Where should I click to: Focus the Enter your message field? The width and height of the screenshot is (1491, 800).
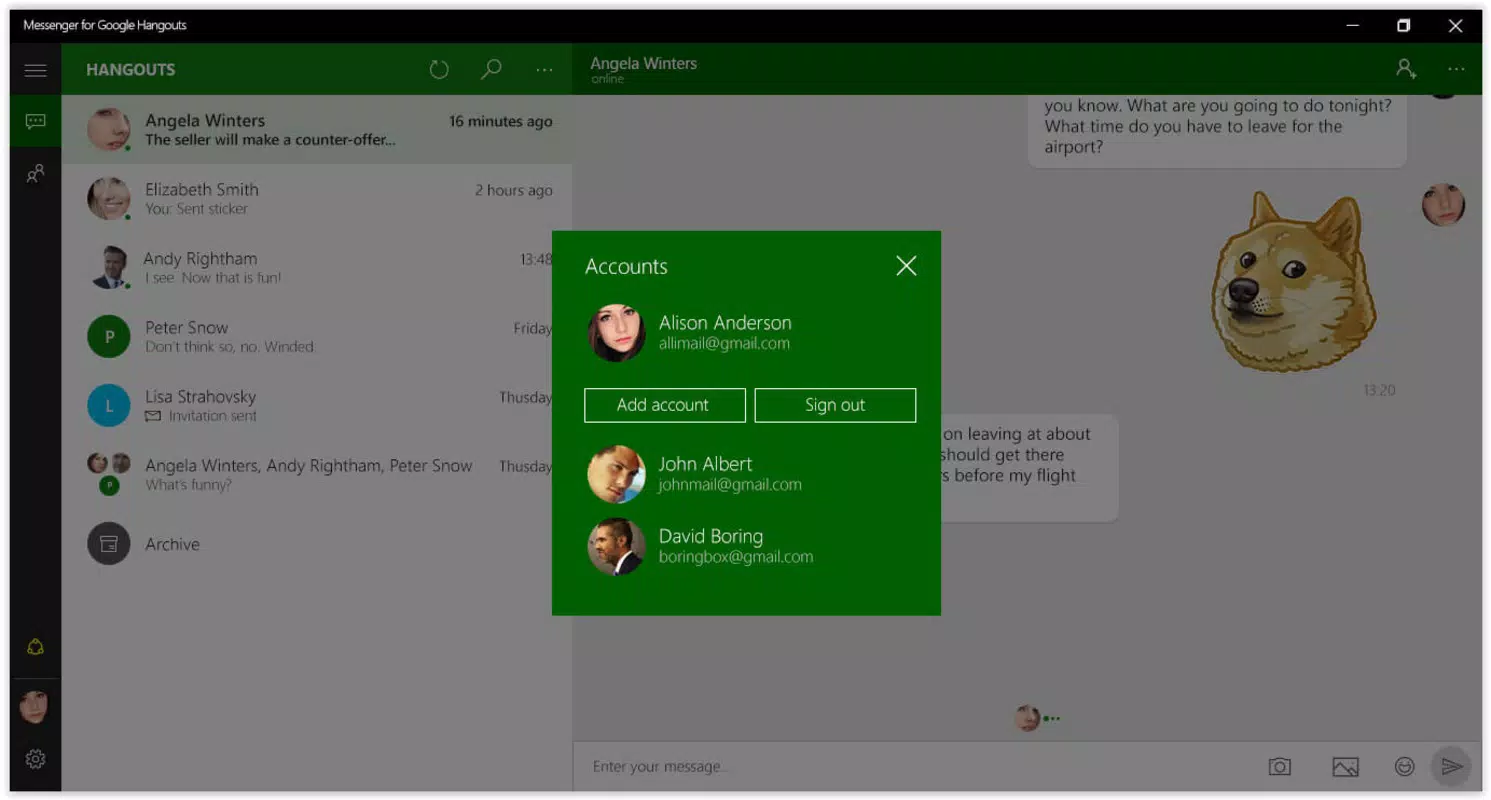(x=915, y=767)
